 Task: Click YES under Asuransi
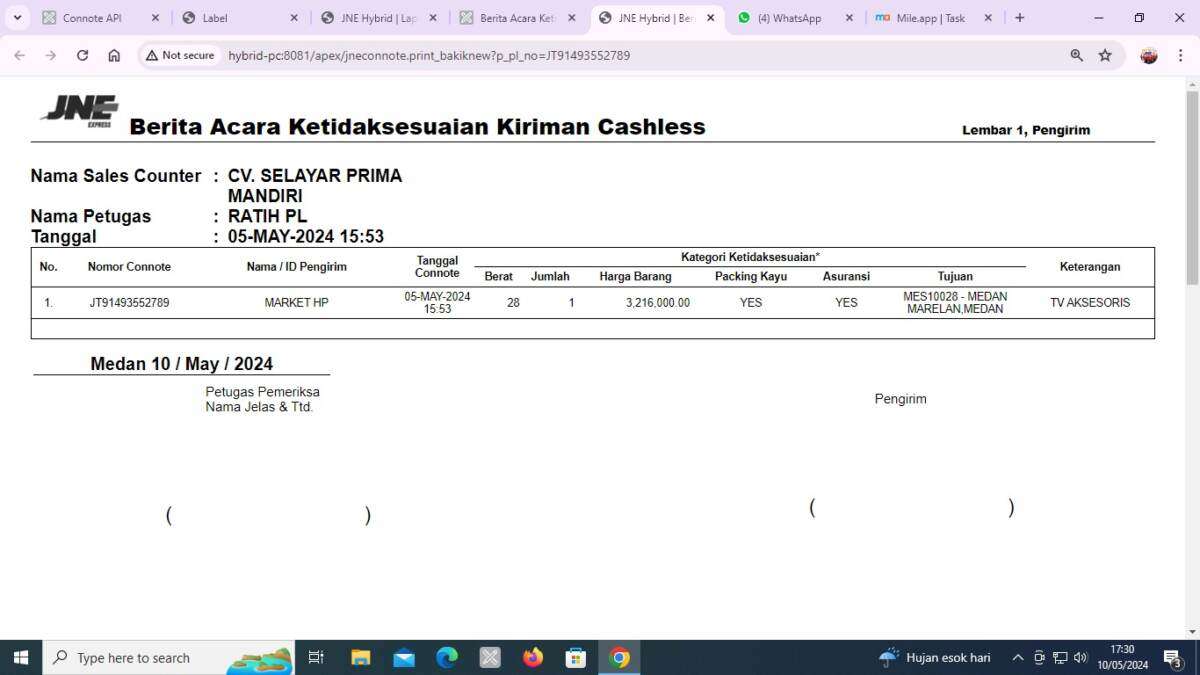pos(846,303)
